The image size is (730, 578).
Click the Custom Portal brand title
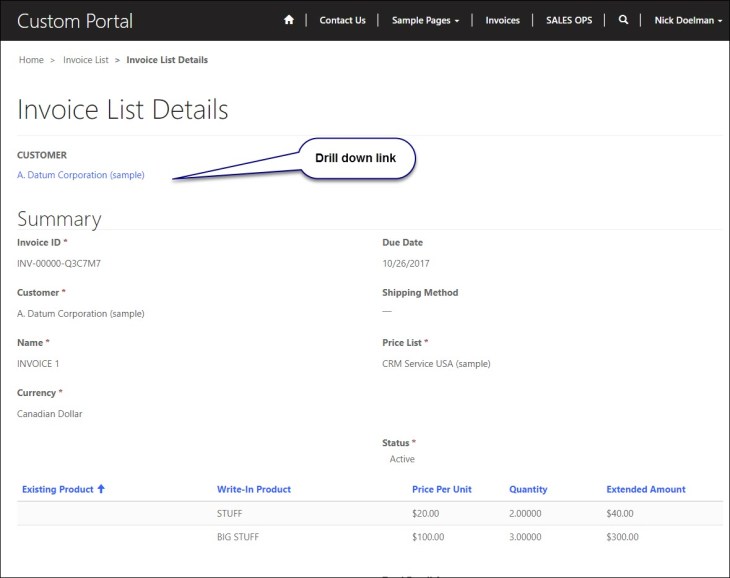pos(75,21)
